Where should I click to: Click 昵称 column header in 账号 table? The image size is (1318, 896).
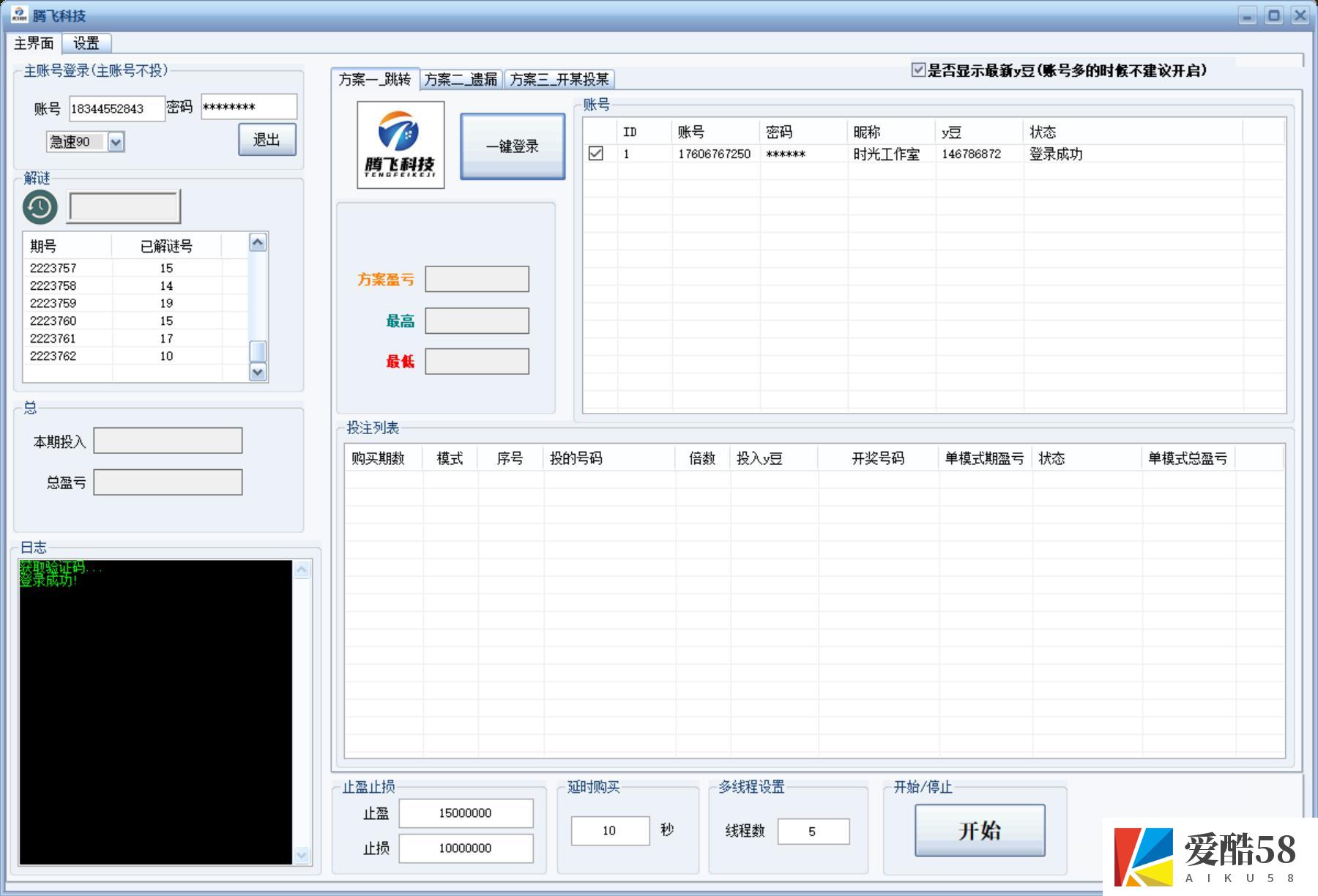pyautogui.click(x=892, y=132)
